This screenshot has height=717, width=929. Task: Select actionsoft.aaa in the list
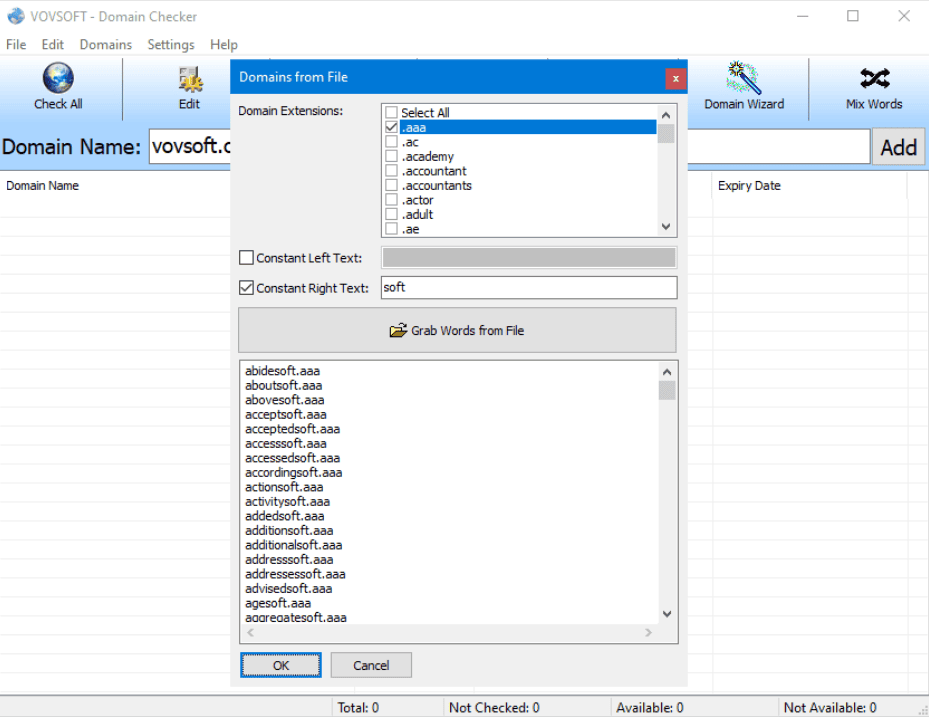click(284, 487)
